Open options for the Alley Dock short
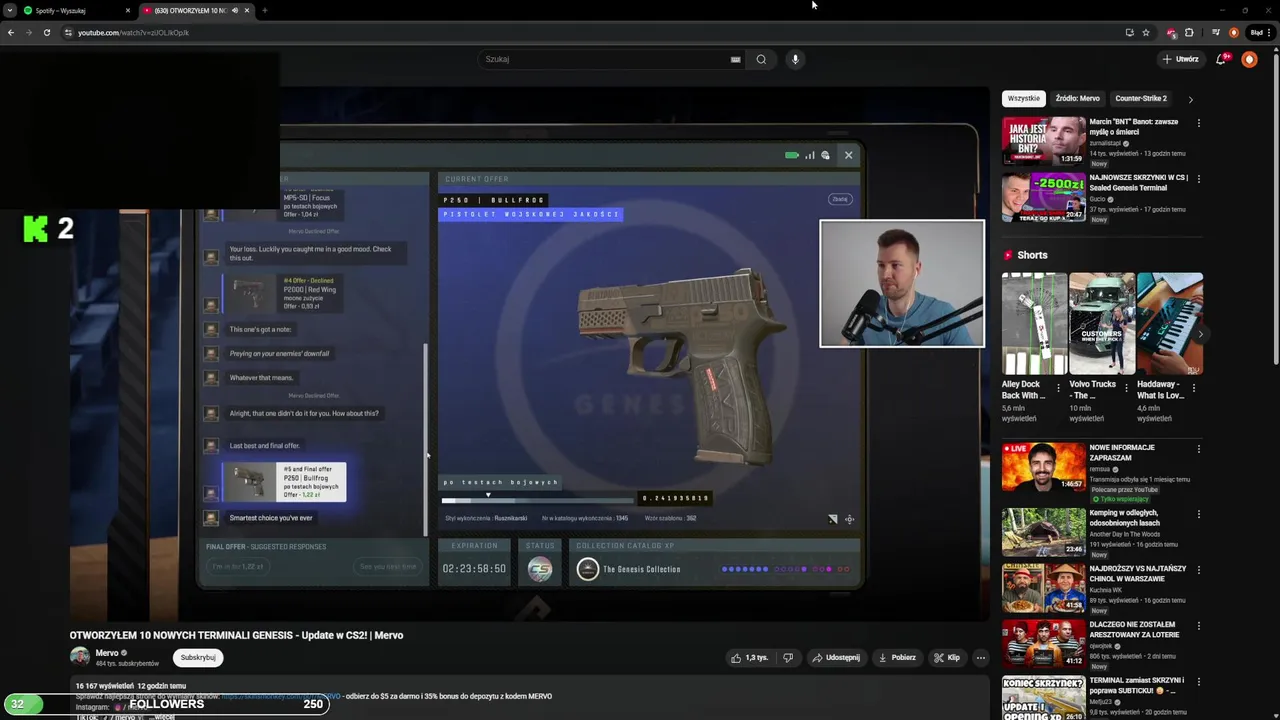The image size is (1280, 720). (x=1059, y=387)
